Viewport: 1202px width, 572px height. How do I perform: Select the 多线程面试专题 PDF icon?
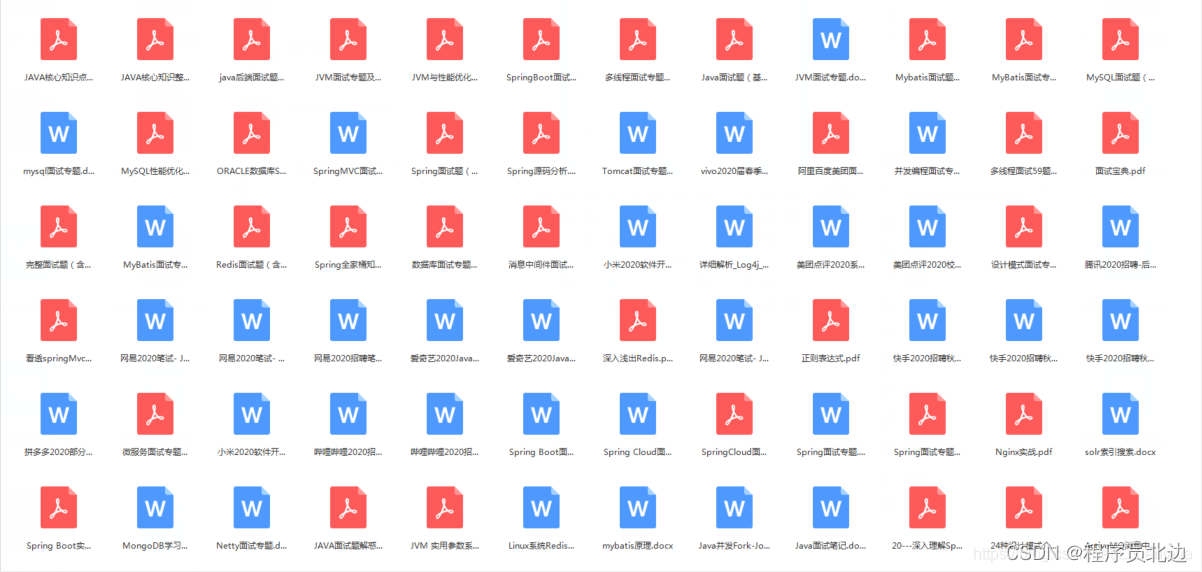tap(638, 40)
